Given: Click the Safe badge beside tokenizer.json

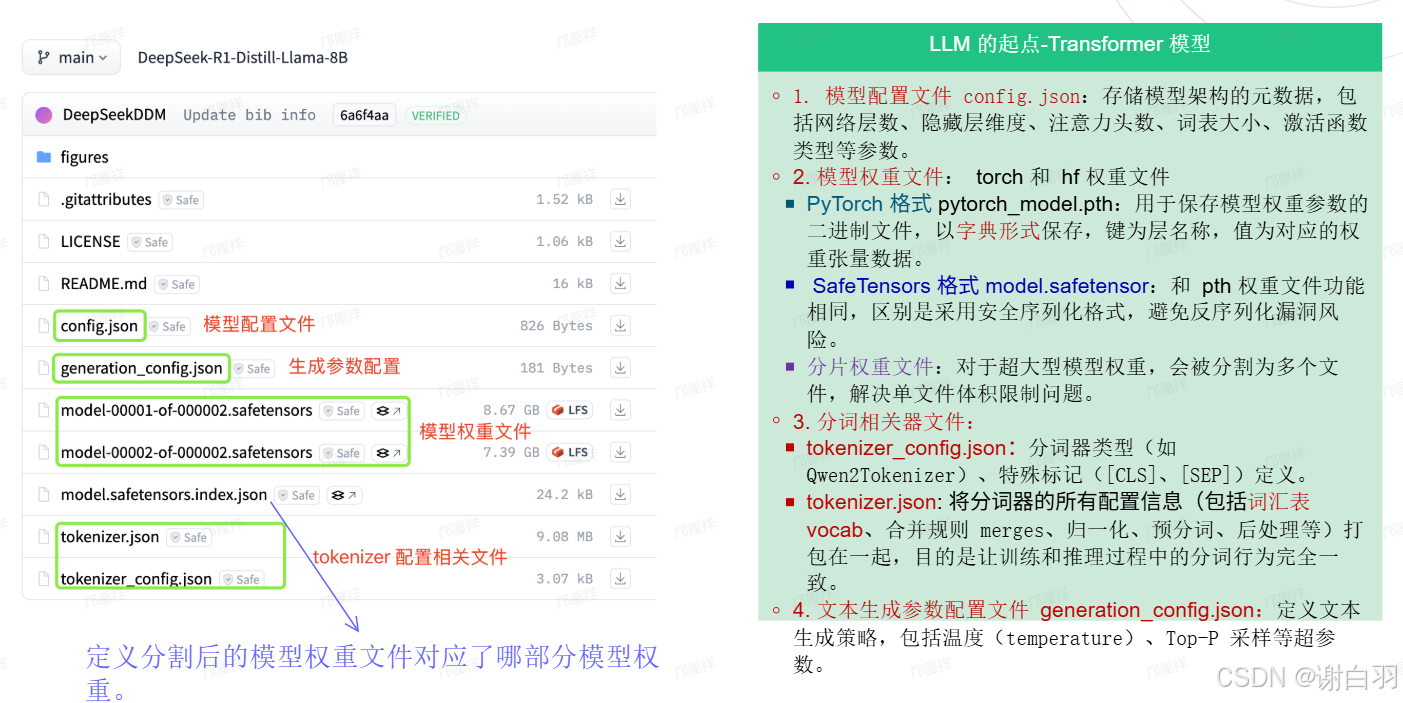Looking at the screenshot, I should [x=189, y=537].
